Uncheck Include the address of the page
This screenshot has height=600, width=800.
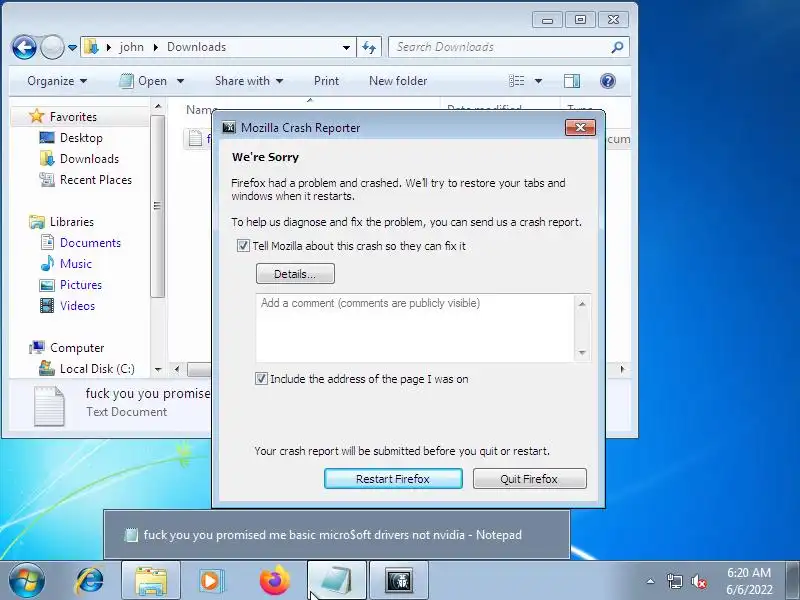click(x=261, y=379)
